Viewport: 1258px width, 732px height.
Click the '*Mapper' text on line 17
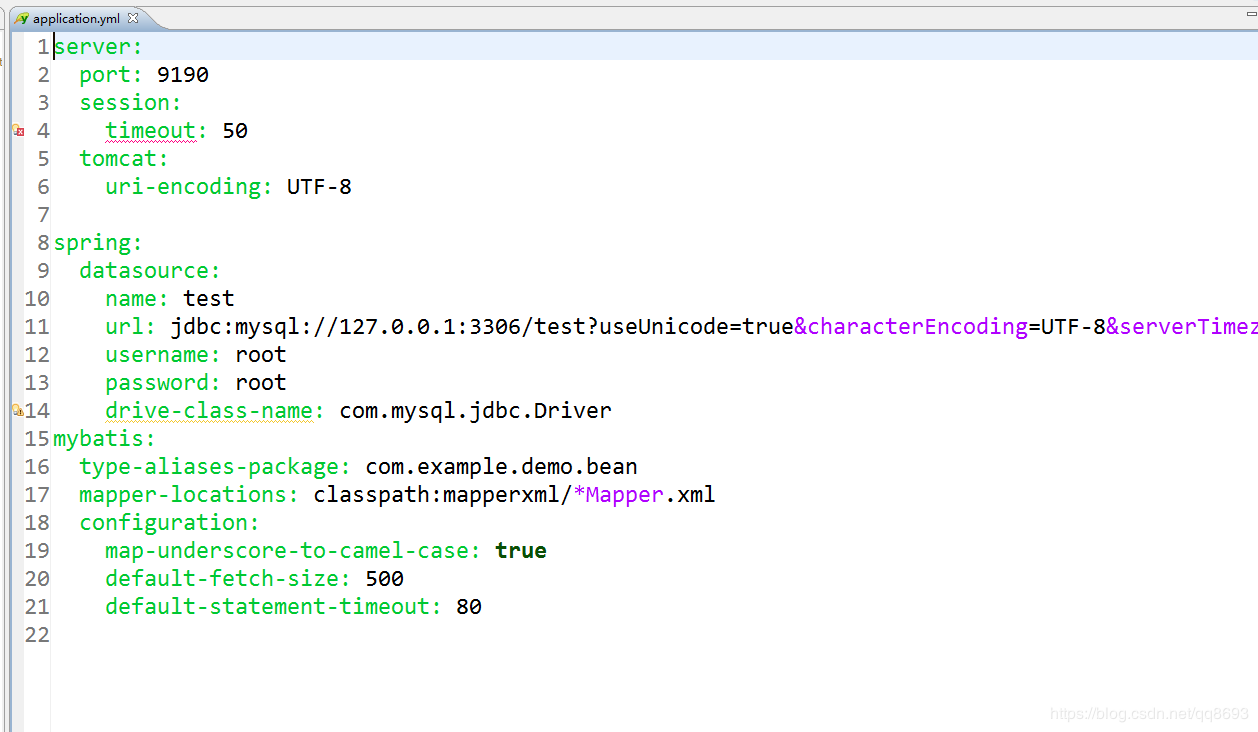[619, 495]
